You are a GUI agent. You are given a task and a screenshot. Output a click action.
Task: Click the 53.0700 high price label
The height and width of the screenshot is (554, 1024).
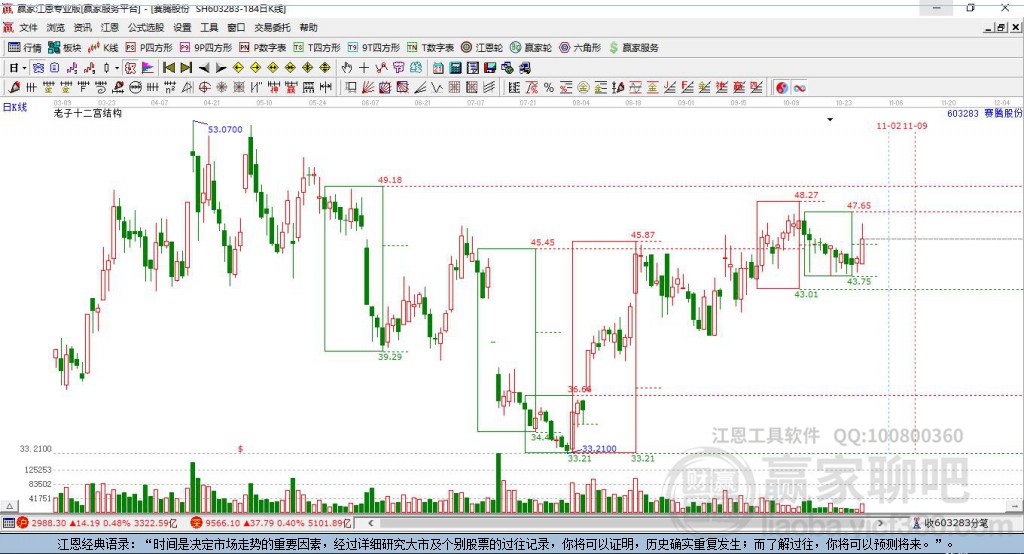coord(225,129)
